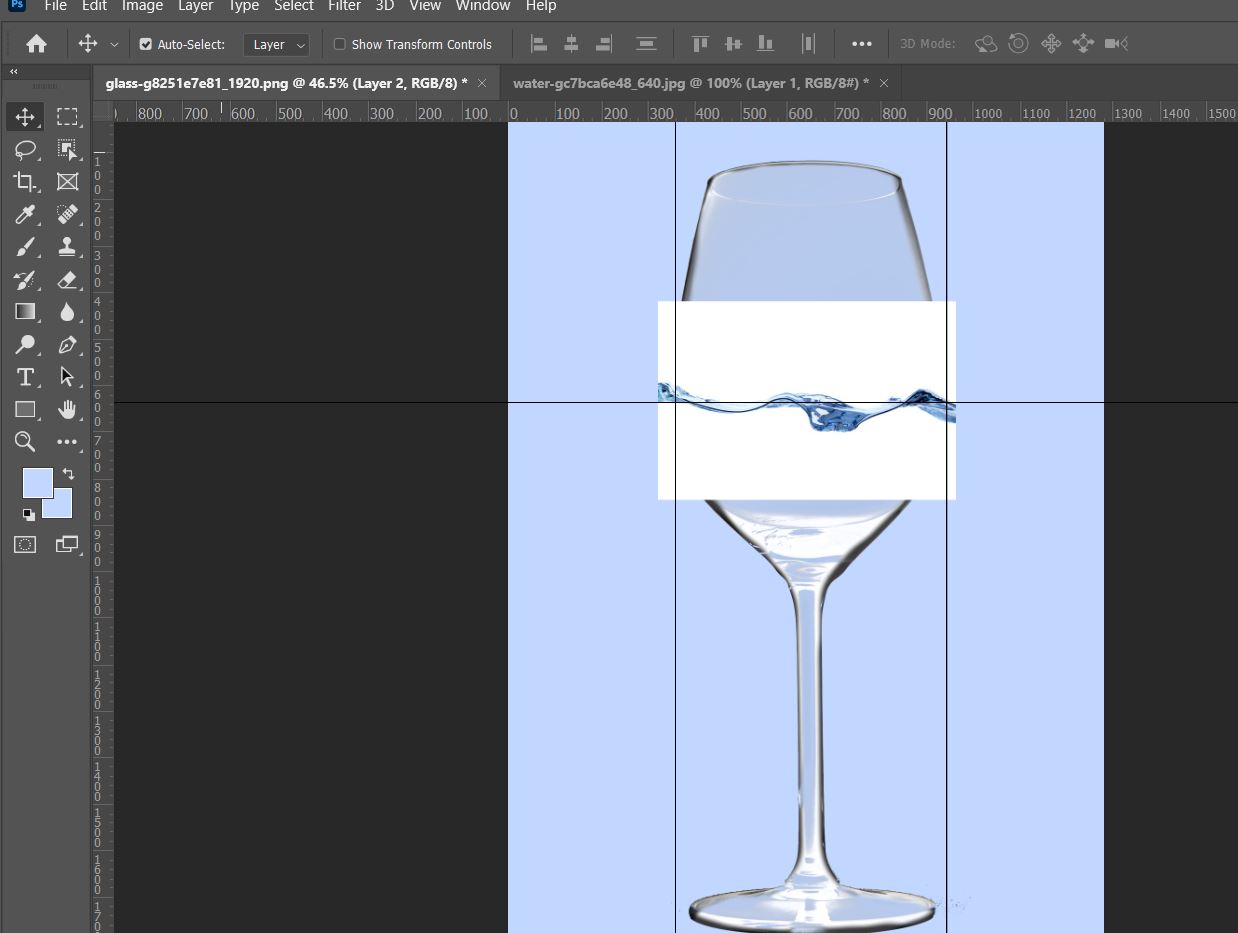Image resolution: width=1238 pixels, height=933 pixels.
Task: Reset default foreground and background colors
Action: point(28,514)
